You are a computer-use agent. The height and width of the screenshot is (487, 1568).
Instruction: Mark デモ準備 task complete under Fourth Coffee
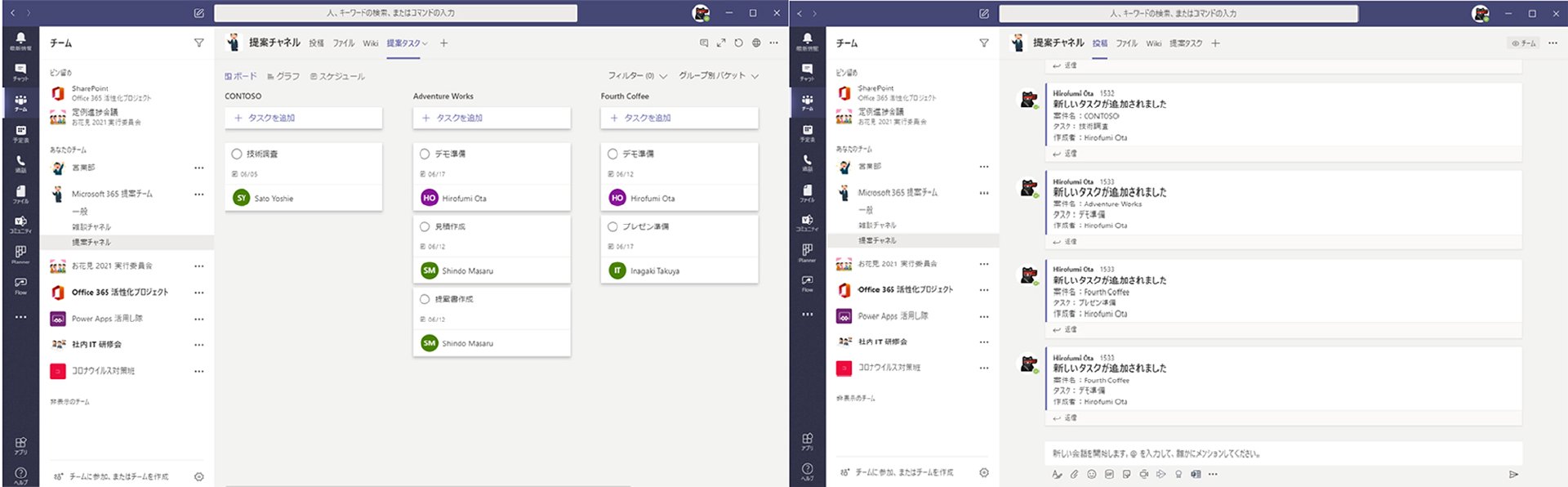(612, 154)
